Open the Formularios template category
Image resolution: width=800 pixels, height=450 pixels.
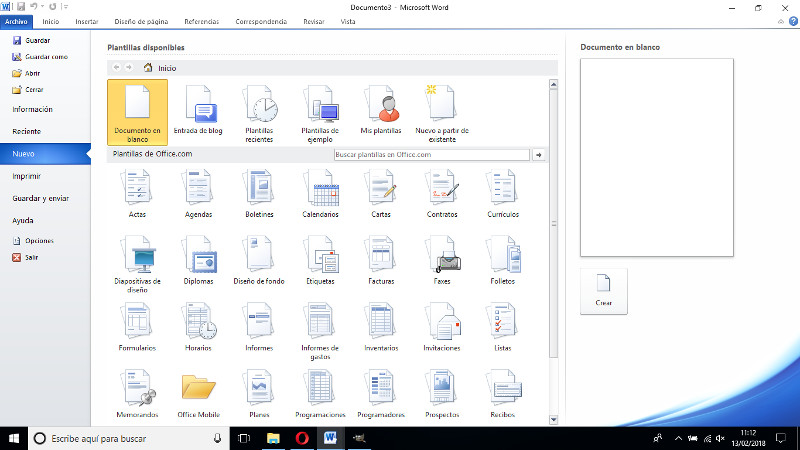pyautogui.click(x=137, y=328)
